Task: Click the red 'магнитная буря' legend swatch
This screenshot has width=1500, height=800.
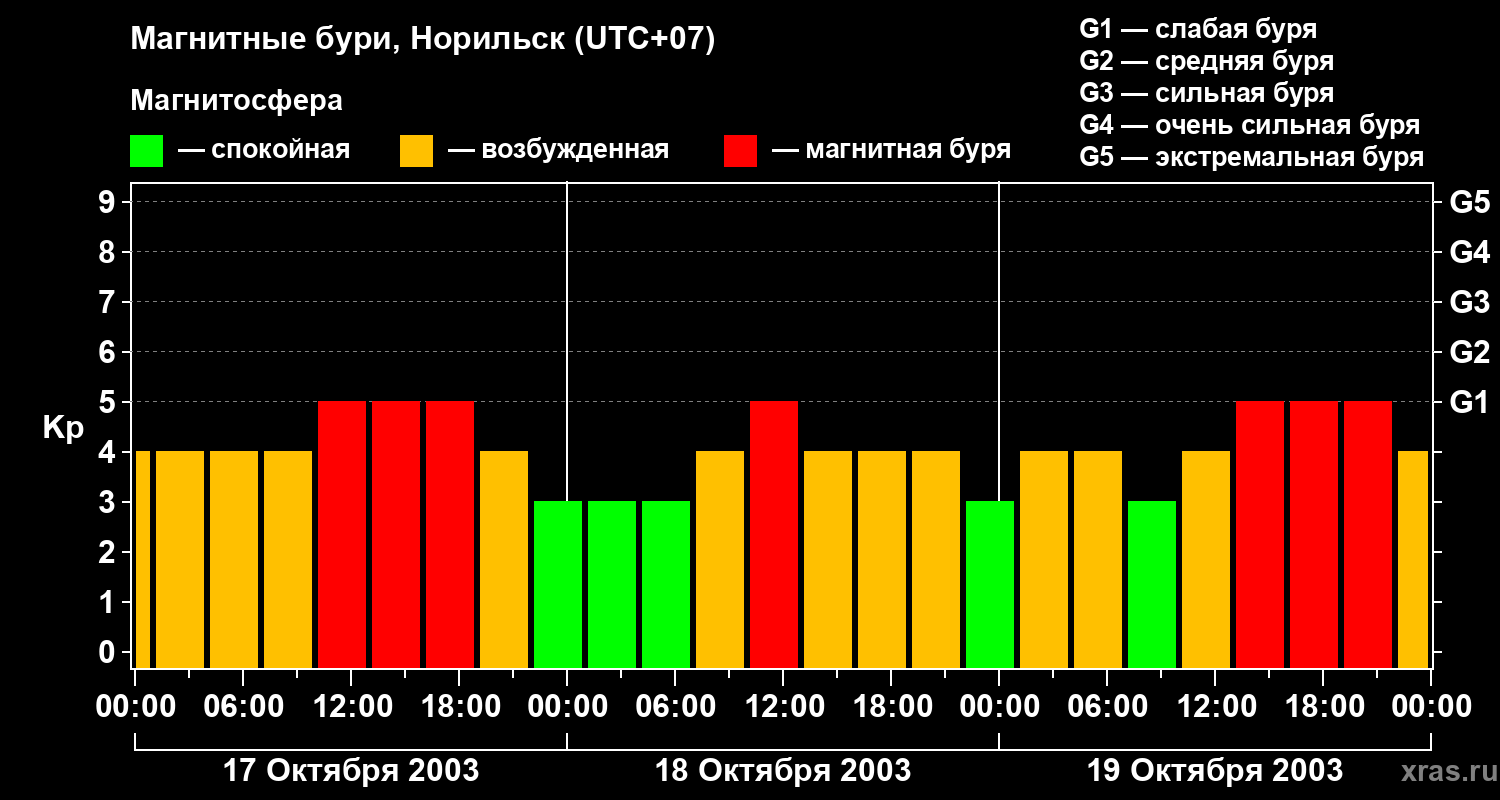Action: 740,151
